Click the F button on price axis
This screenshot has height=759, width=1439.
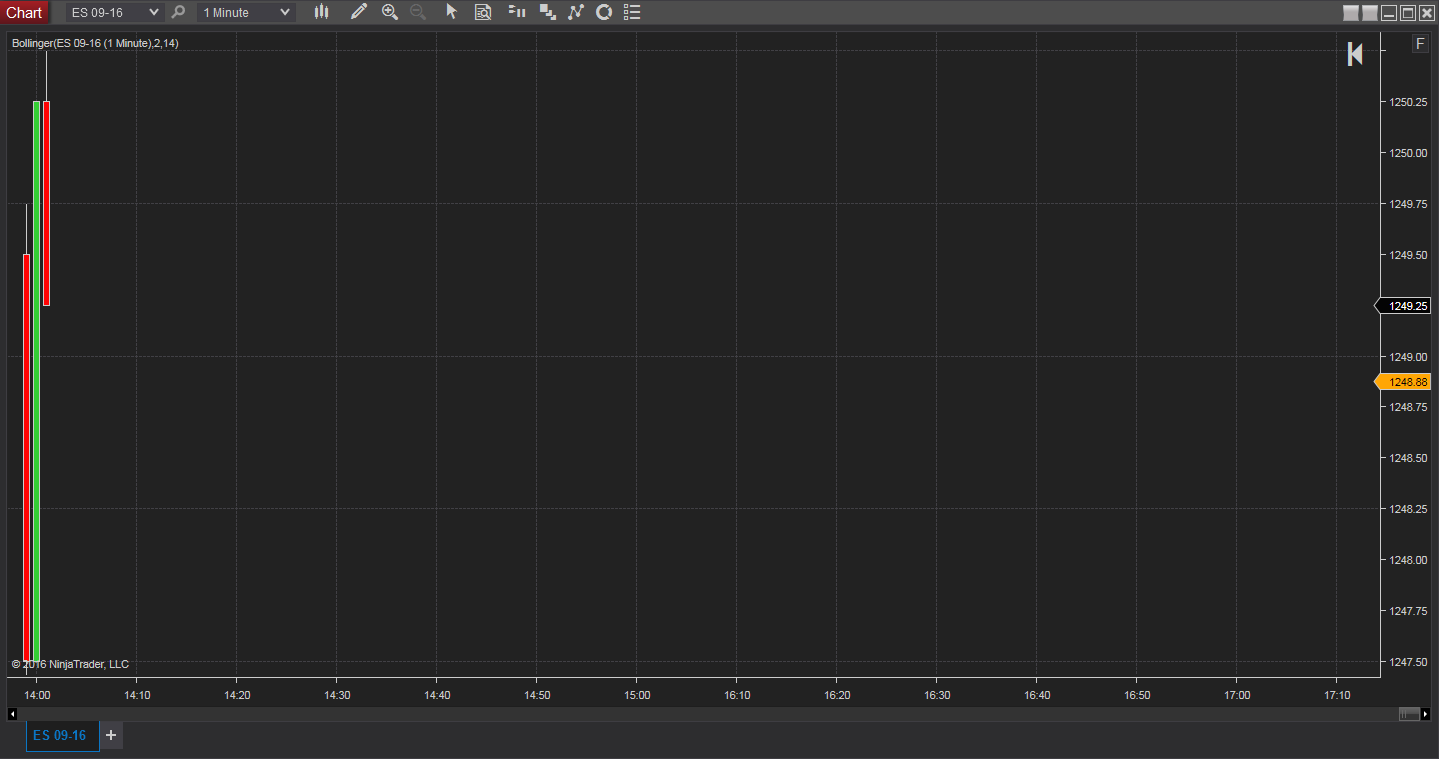click(1420, 43)
